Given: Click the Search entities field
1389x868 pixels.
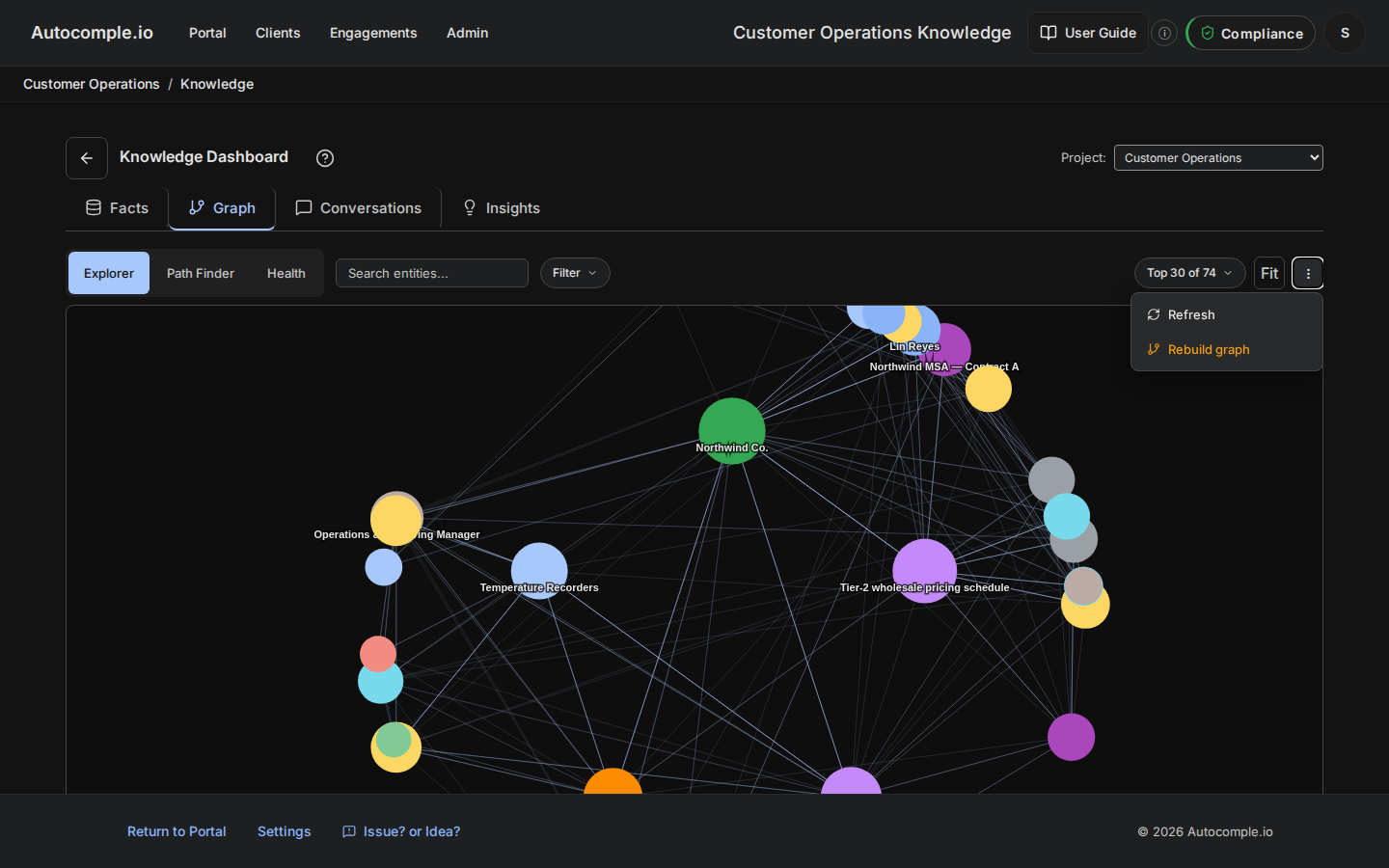Looking at the screenshot, I should [432, 273].
